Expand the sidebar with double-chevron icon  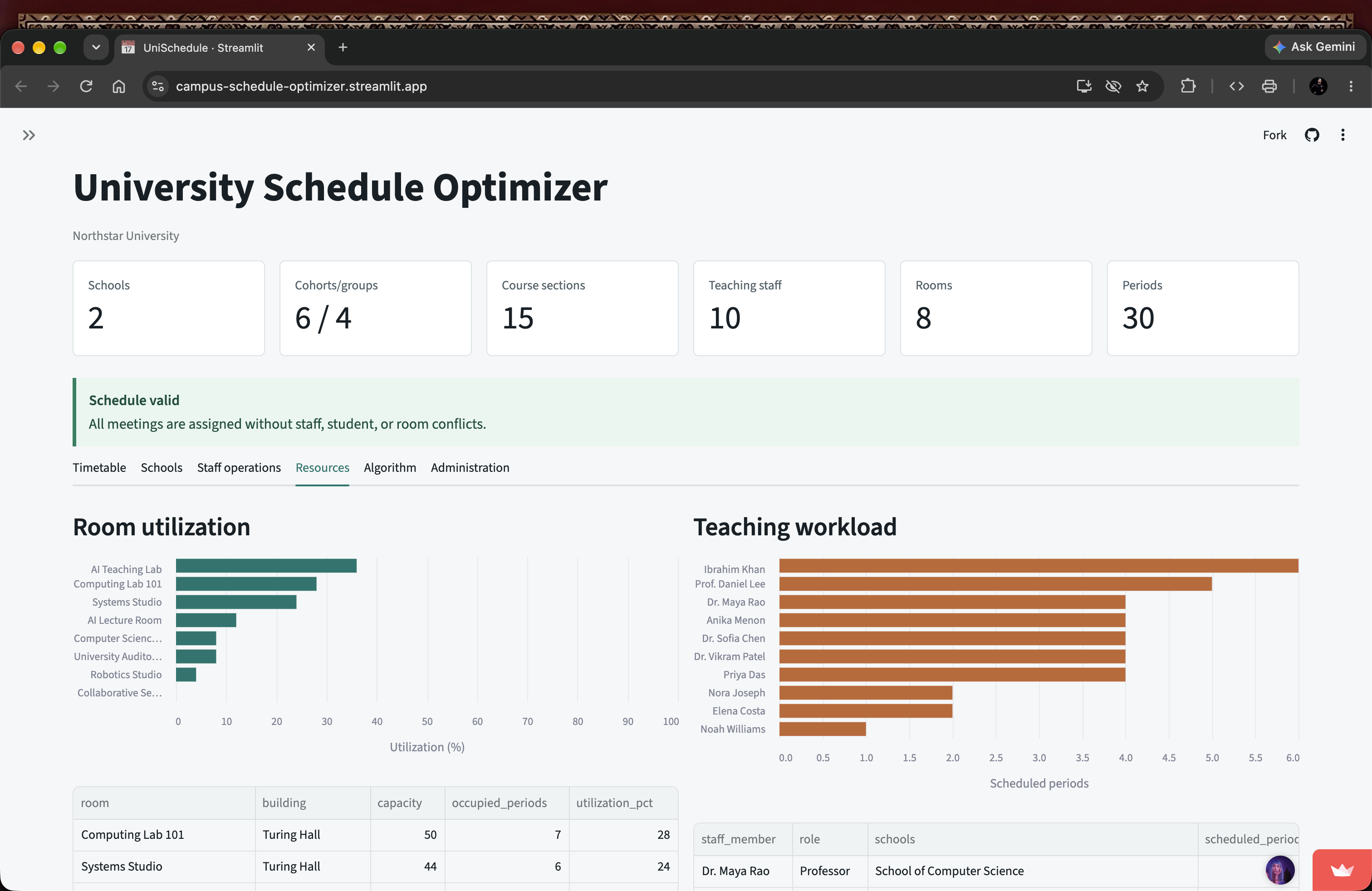click(29, 135)
